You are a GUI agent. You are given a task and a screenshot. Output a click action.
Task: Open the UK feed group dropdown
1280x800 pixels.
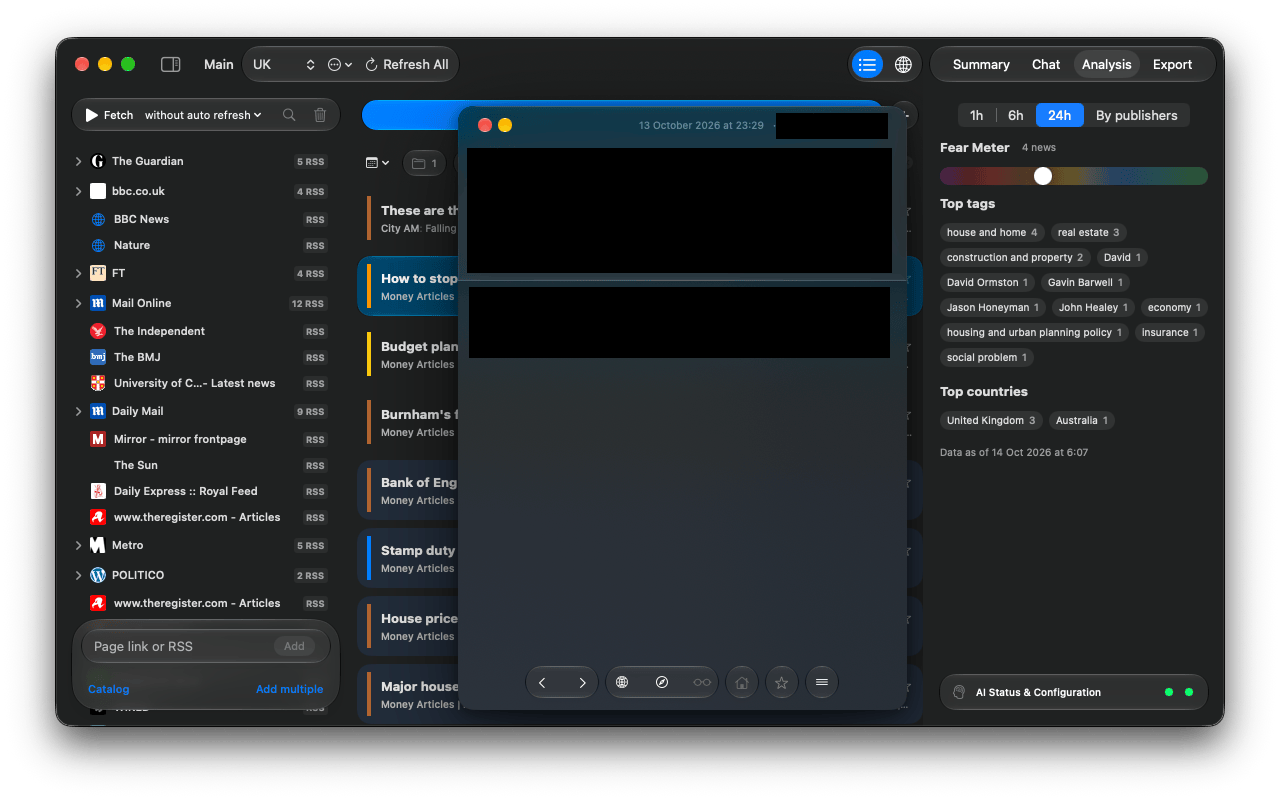(x=284, y=64)
